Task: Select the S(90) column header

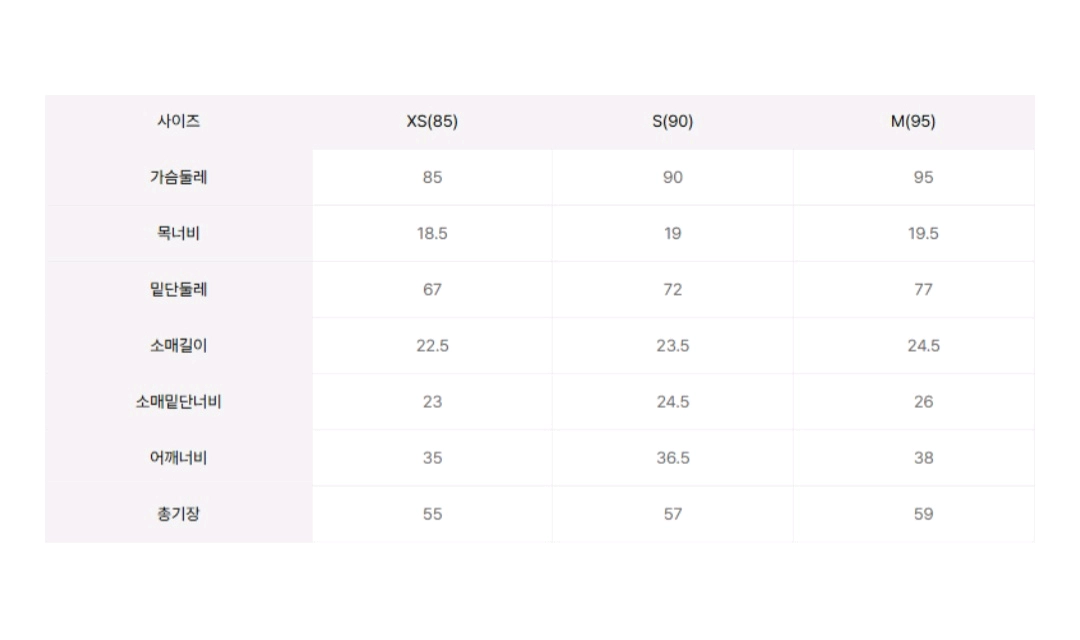Action: point(672,122)
